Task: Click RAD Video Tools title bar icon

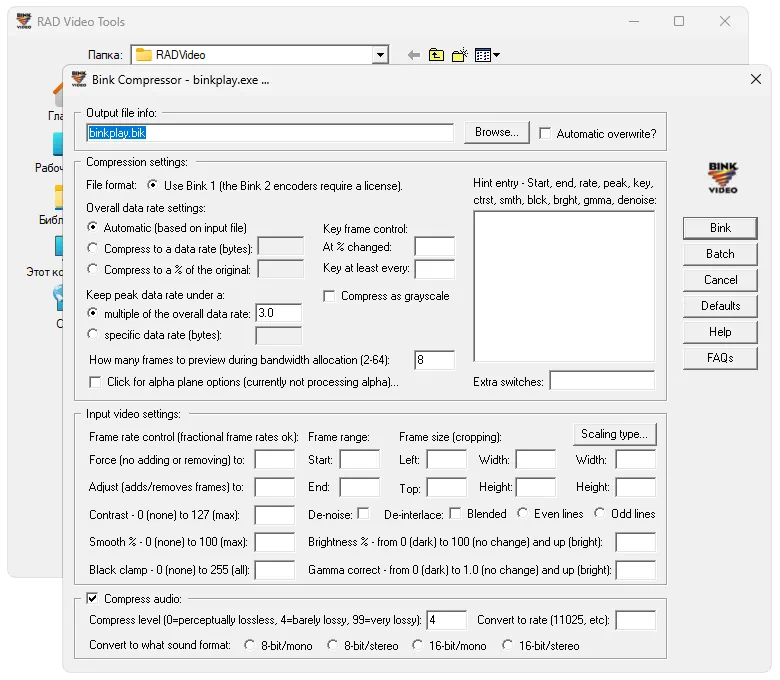Action: tap(24, 21)
